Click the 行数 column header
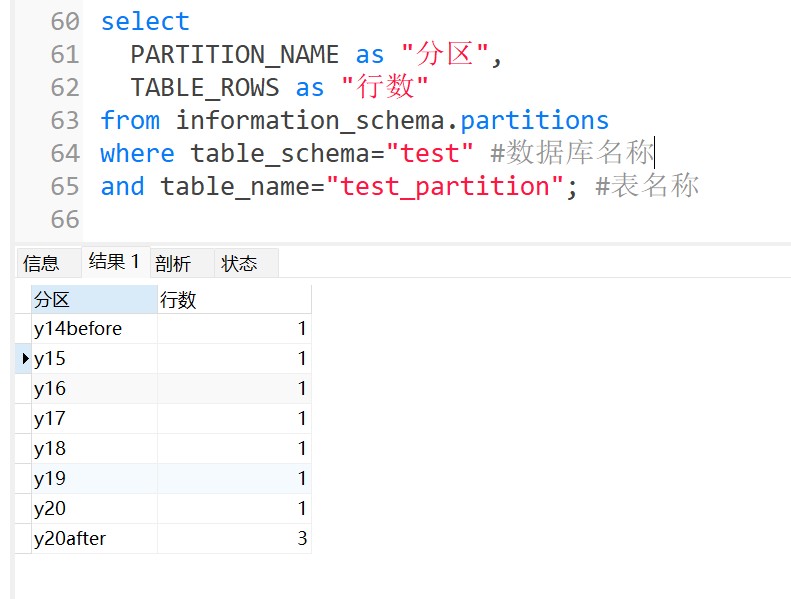The width and height of the screenshot is (791, 599). pos(233,299)
